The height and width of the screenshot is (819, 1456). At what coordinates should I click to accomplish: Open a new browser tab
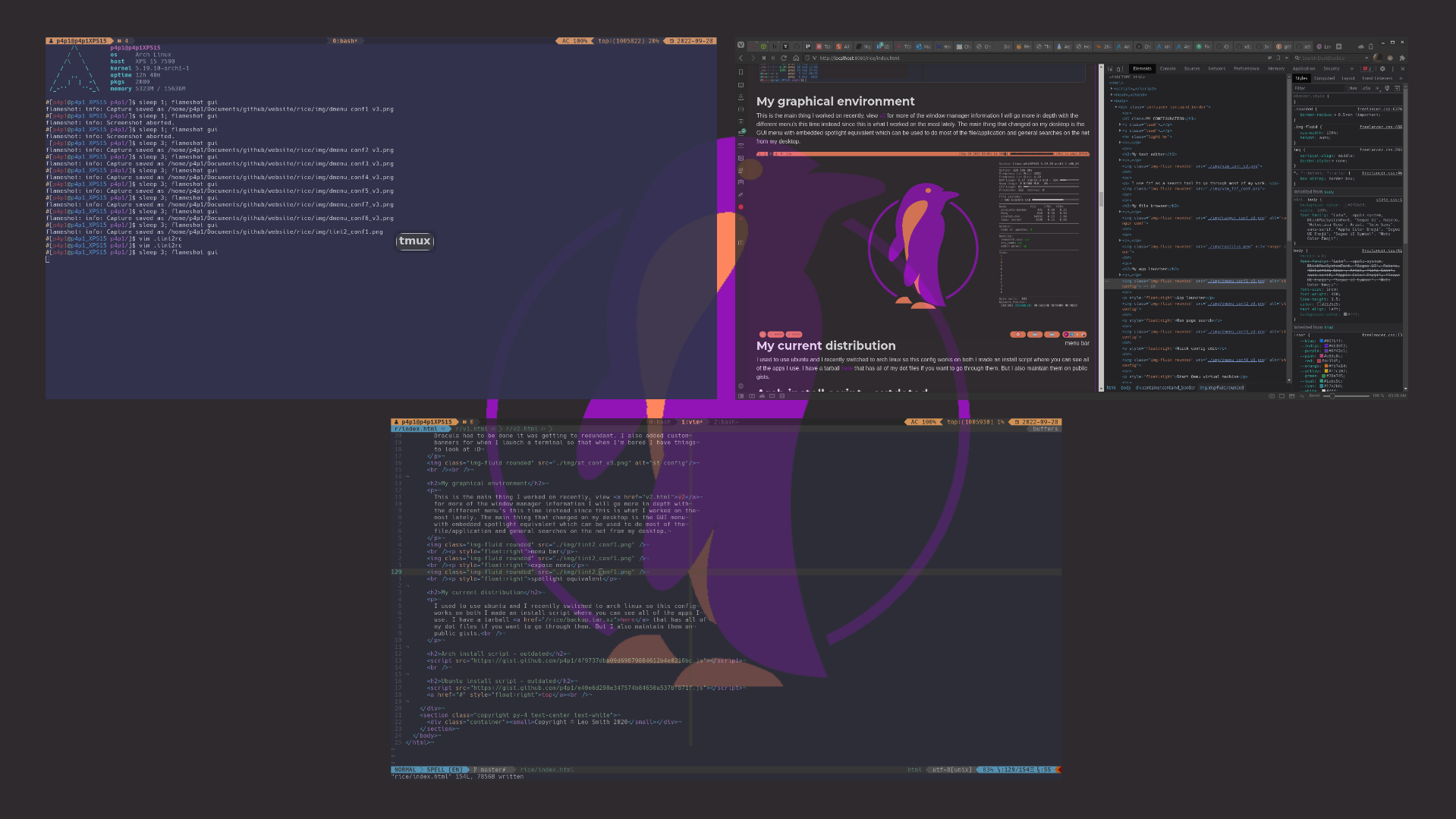1338,46
